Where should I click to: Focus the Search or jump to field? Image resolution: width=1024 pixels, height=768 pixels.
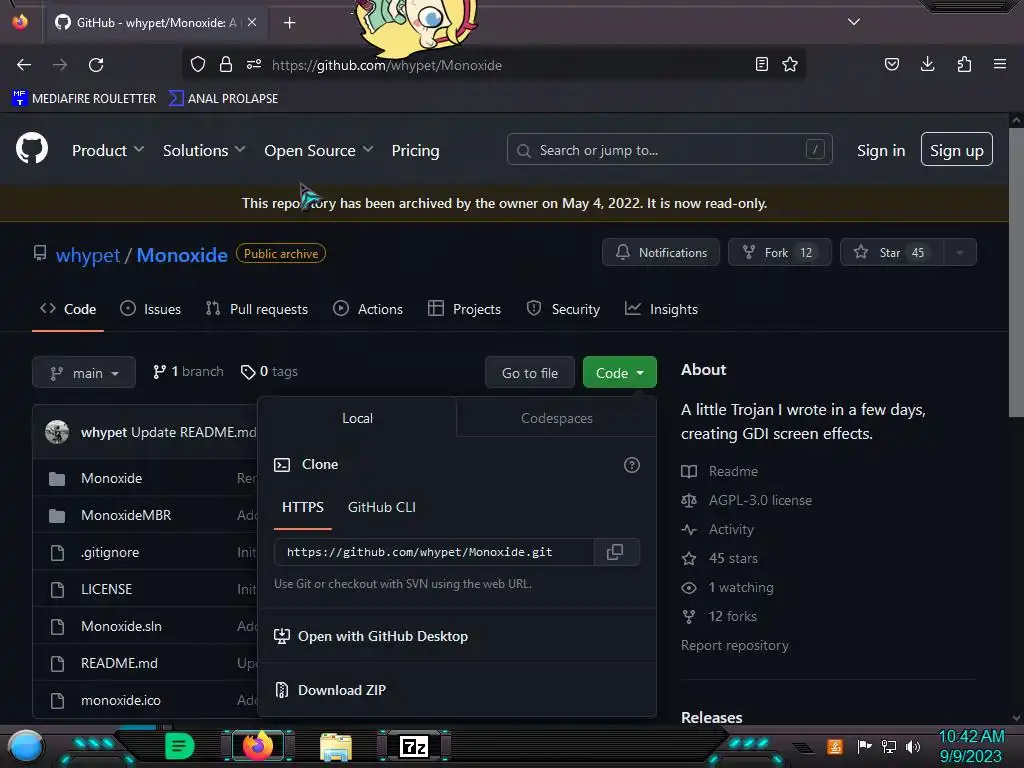pyautogui.click(x=669, y=150)
